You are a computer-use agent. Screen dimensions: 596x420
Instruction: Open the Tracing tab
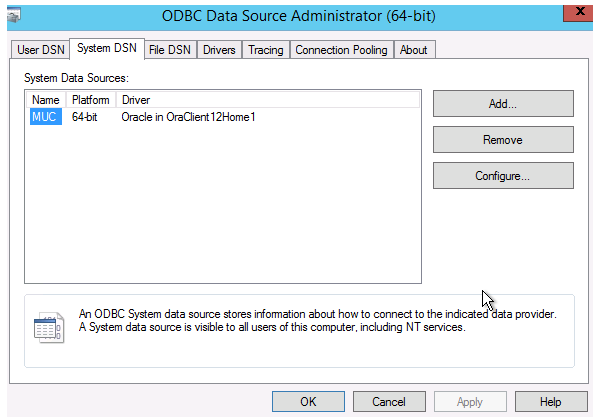266,50
